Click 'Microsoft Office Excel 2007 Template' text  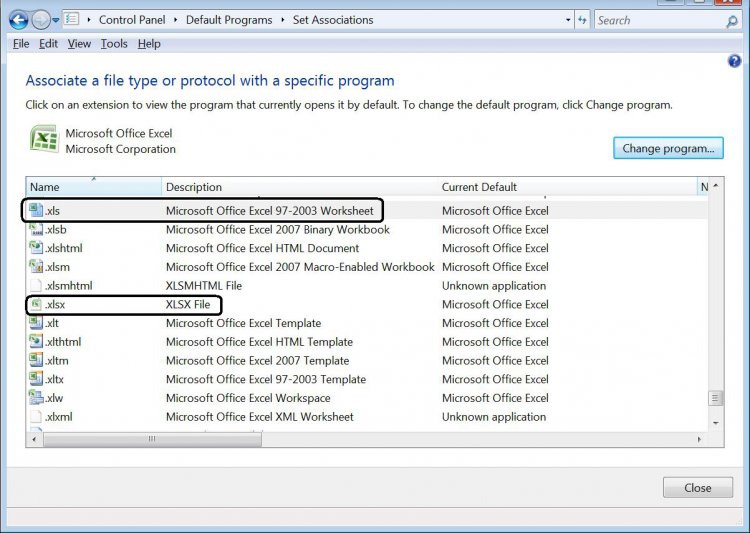click(257, 360)
